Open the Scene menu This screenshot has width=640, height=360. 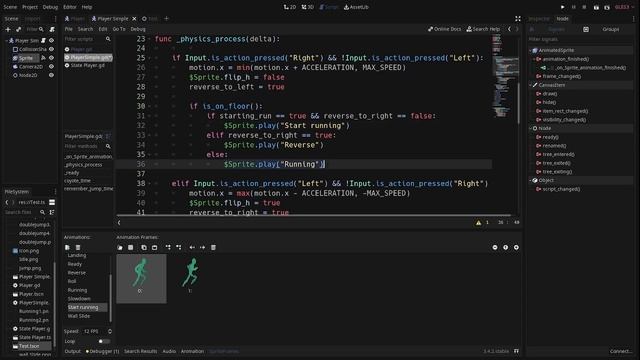10,7
